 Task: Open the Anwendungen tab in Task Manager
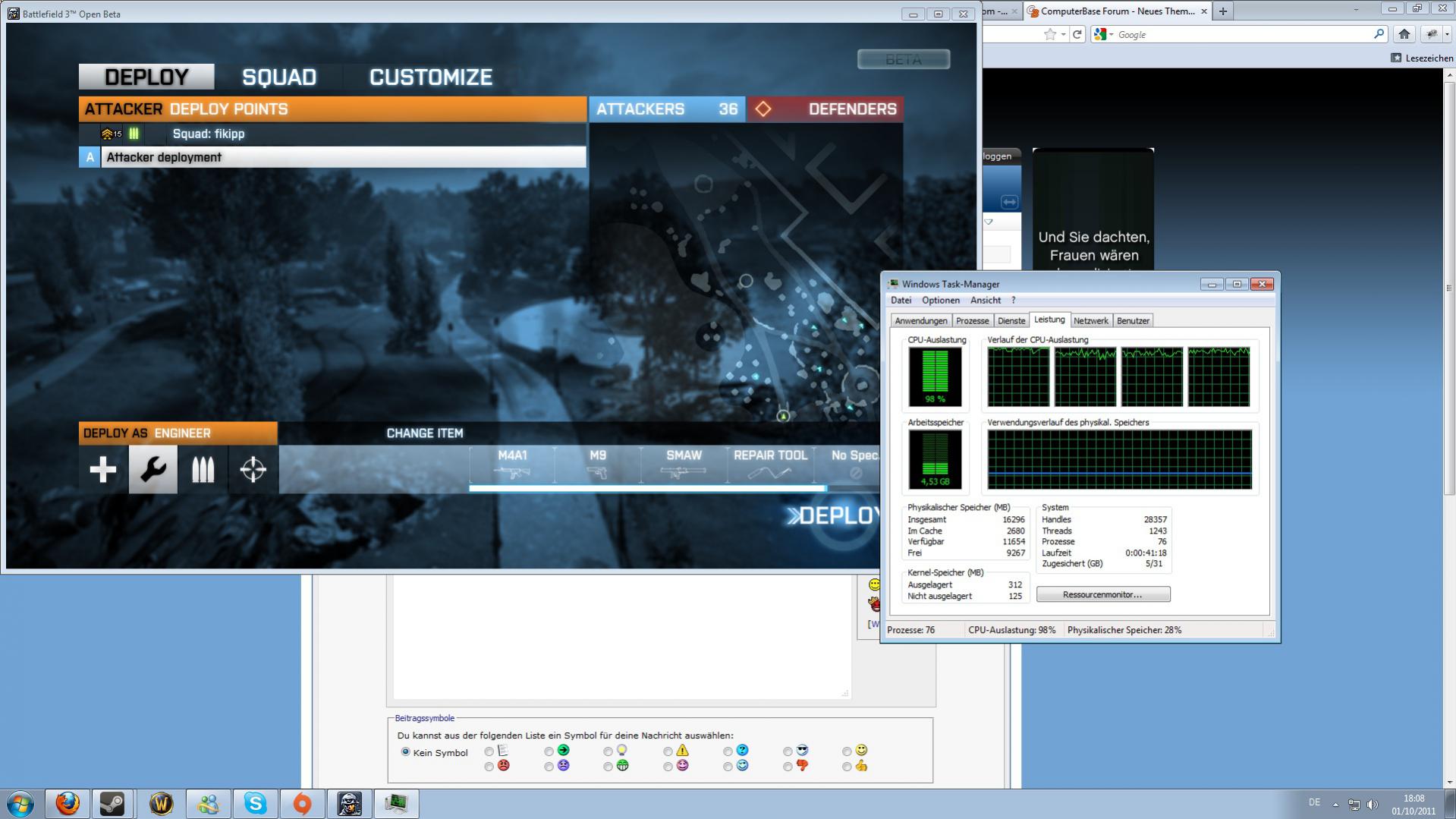point(921,321)
